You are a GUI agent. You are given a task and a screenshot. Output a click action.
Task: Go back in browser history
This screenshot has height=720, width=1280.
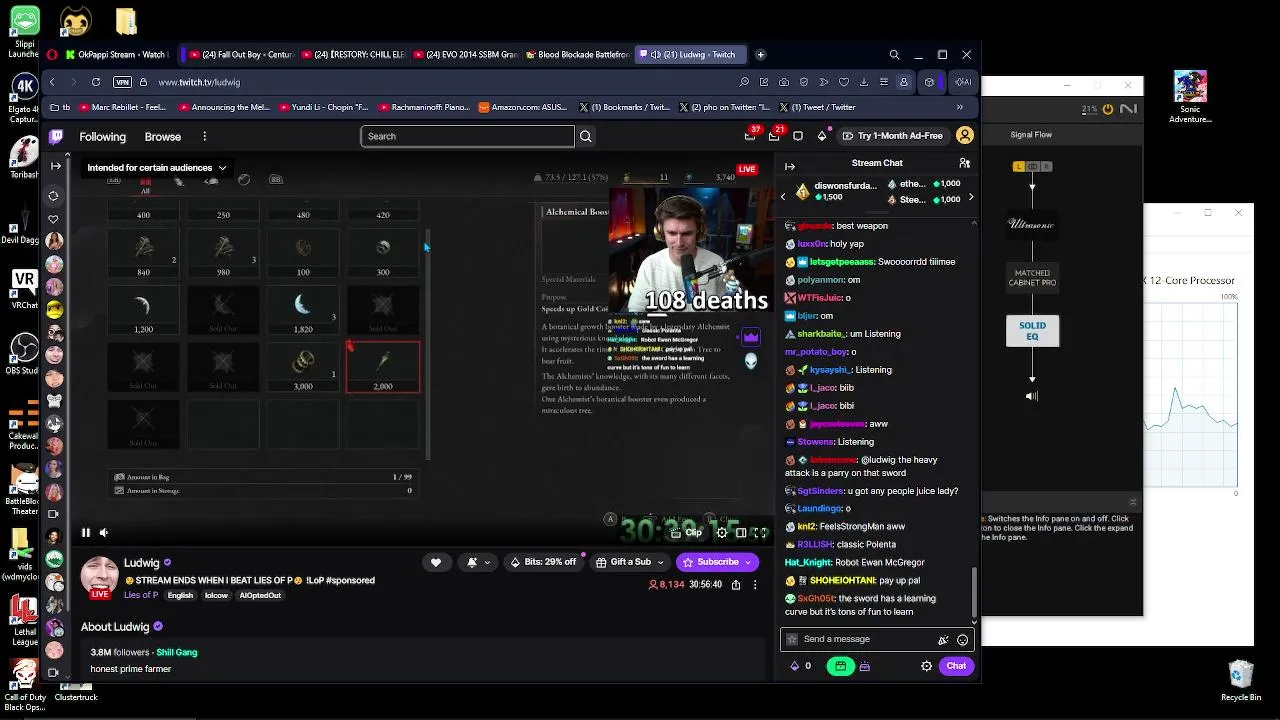click(x=52, y=82)
